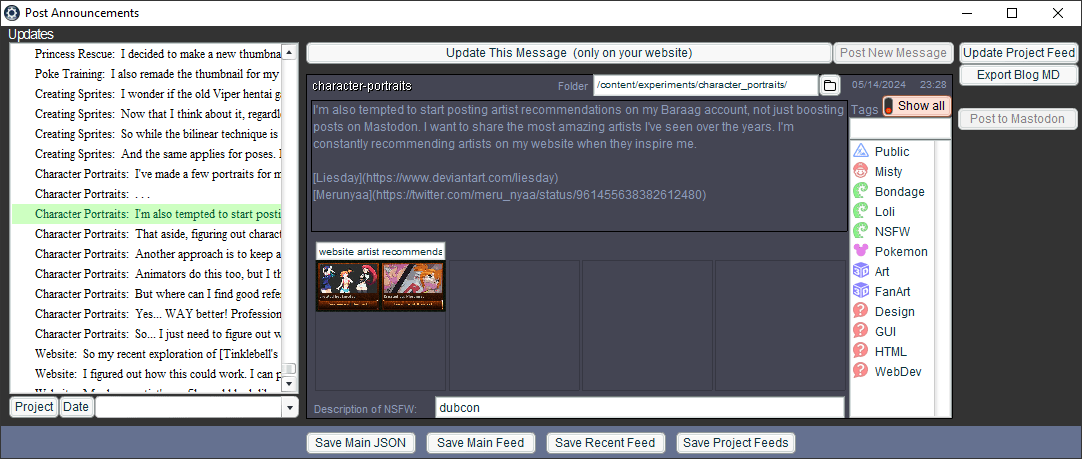The image size is (1082, 459).
Task: Click the folder browse icon
Action: coord(830,85)
